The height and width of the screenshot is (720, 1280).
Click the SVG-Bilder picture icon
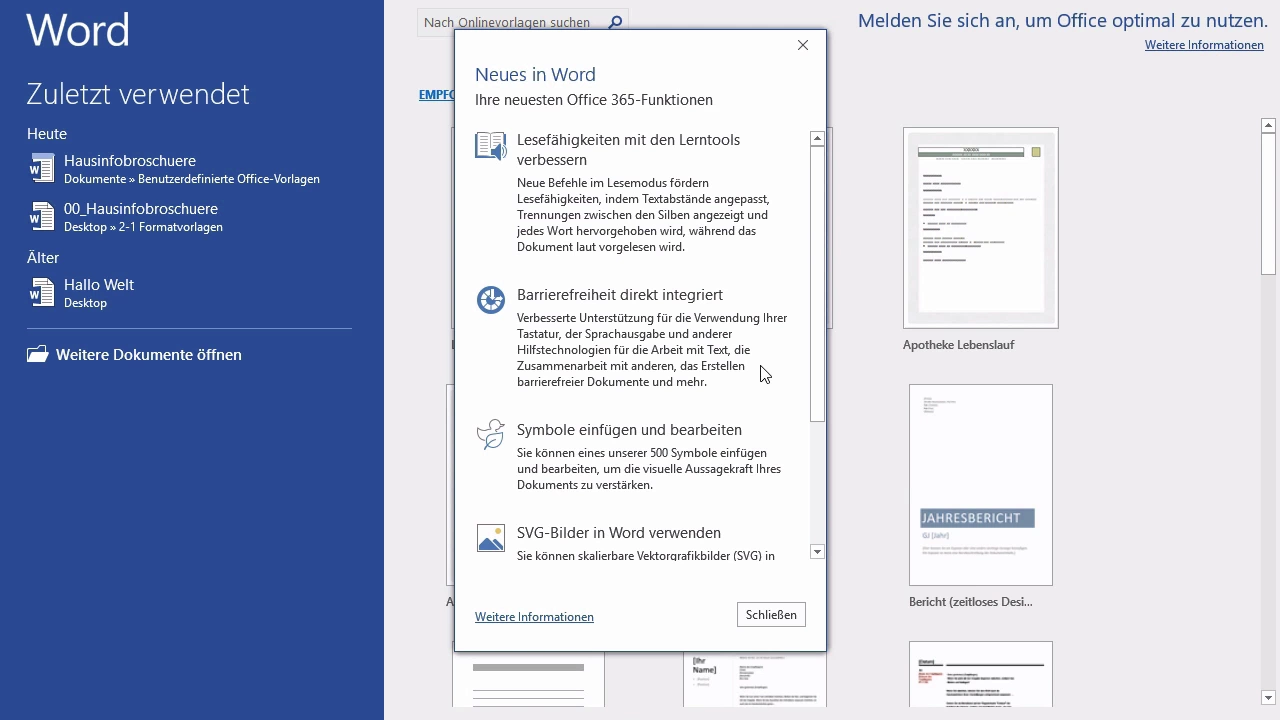(x=490, y=538)
